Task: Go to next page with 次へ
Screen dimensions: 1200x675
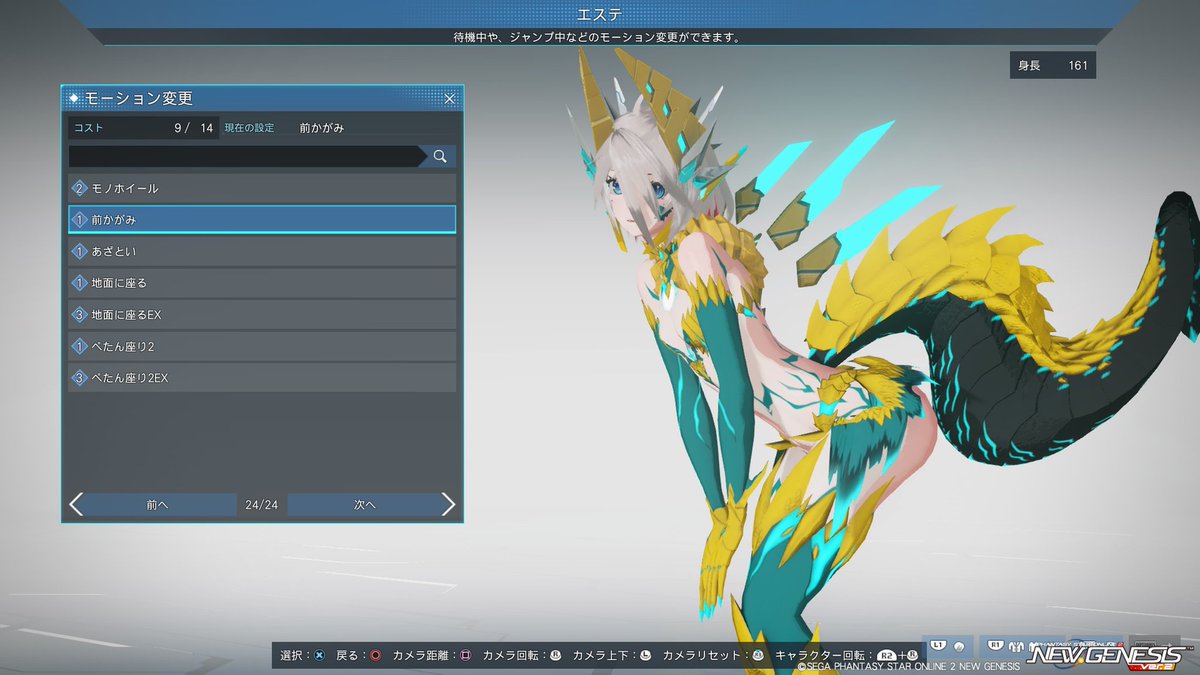Action: 364,505
